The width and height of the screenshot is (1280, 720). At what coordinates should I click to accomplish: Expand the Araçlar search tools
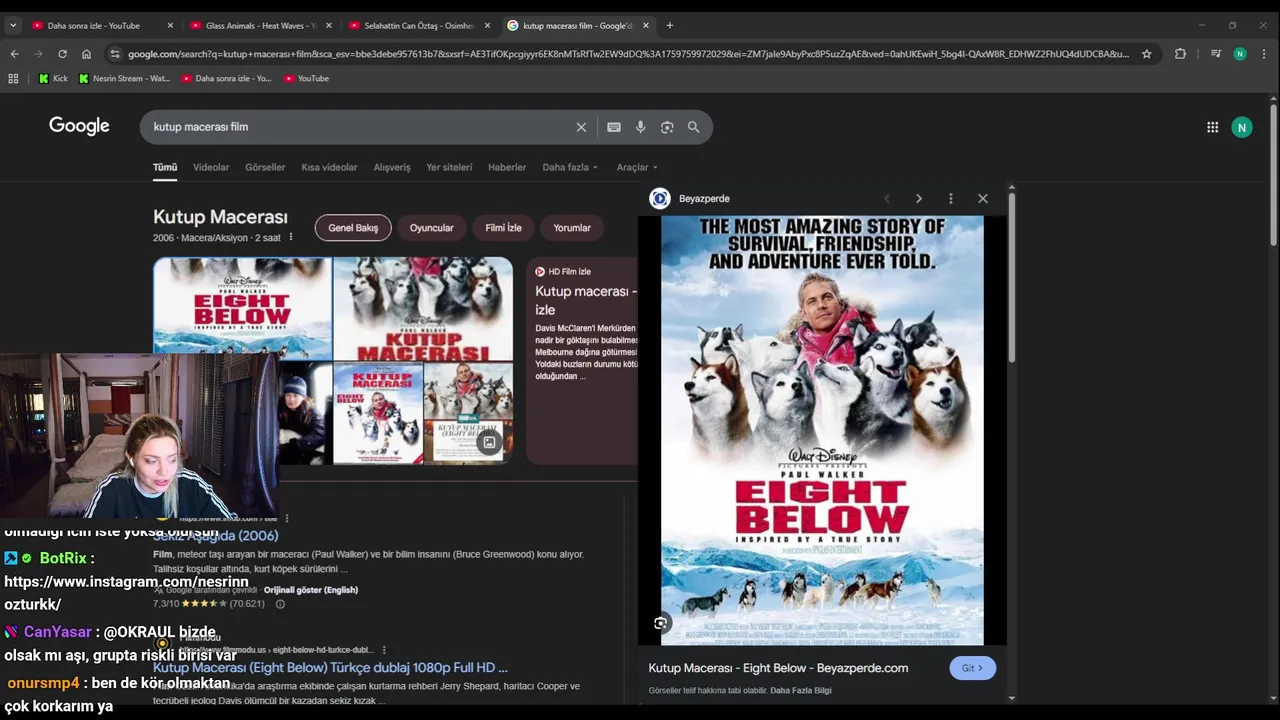point(637,167)
